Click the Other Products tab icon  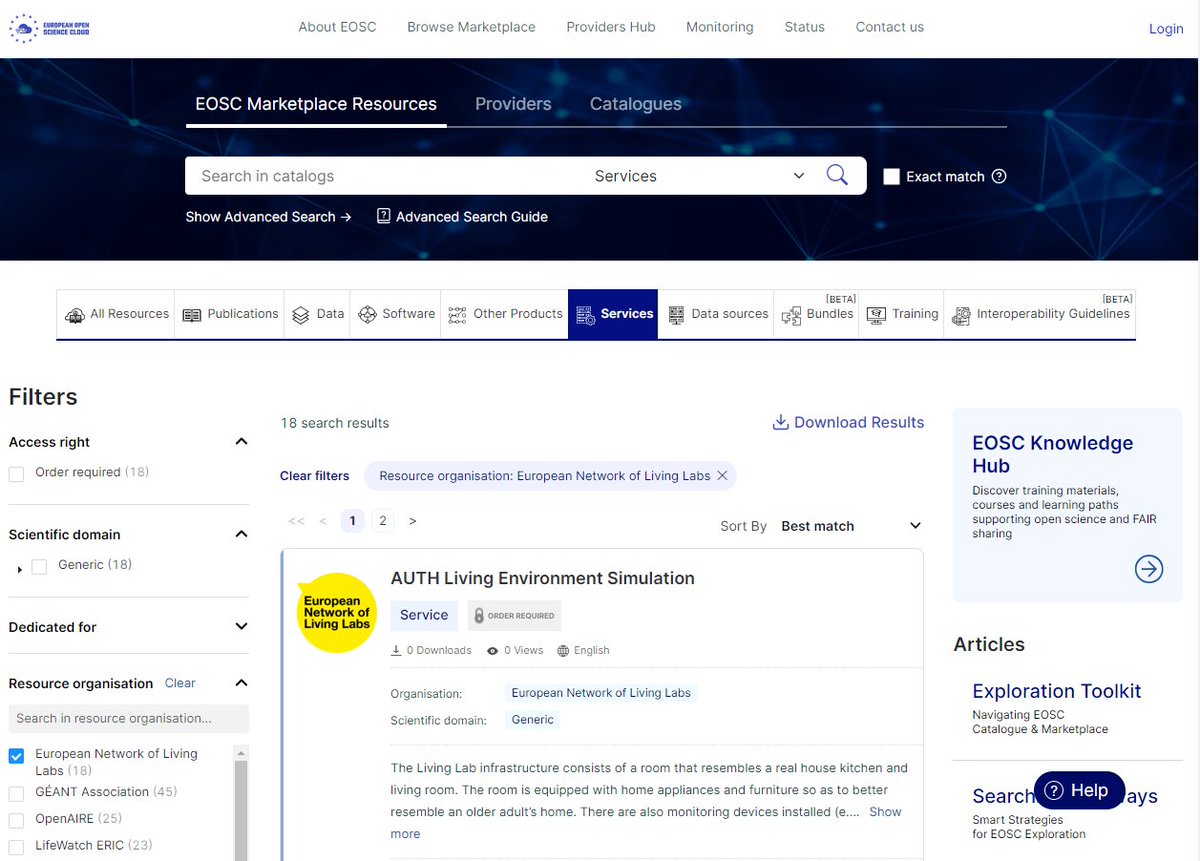click(457, 315)
